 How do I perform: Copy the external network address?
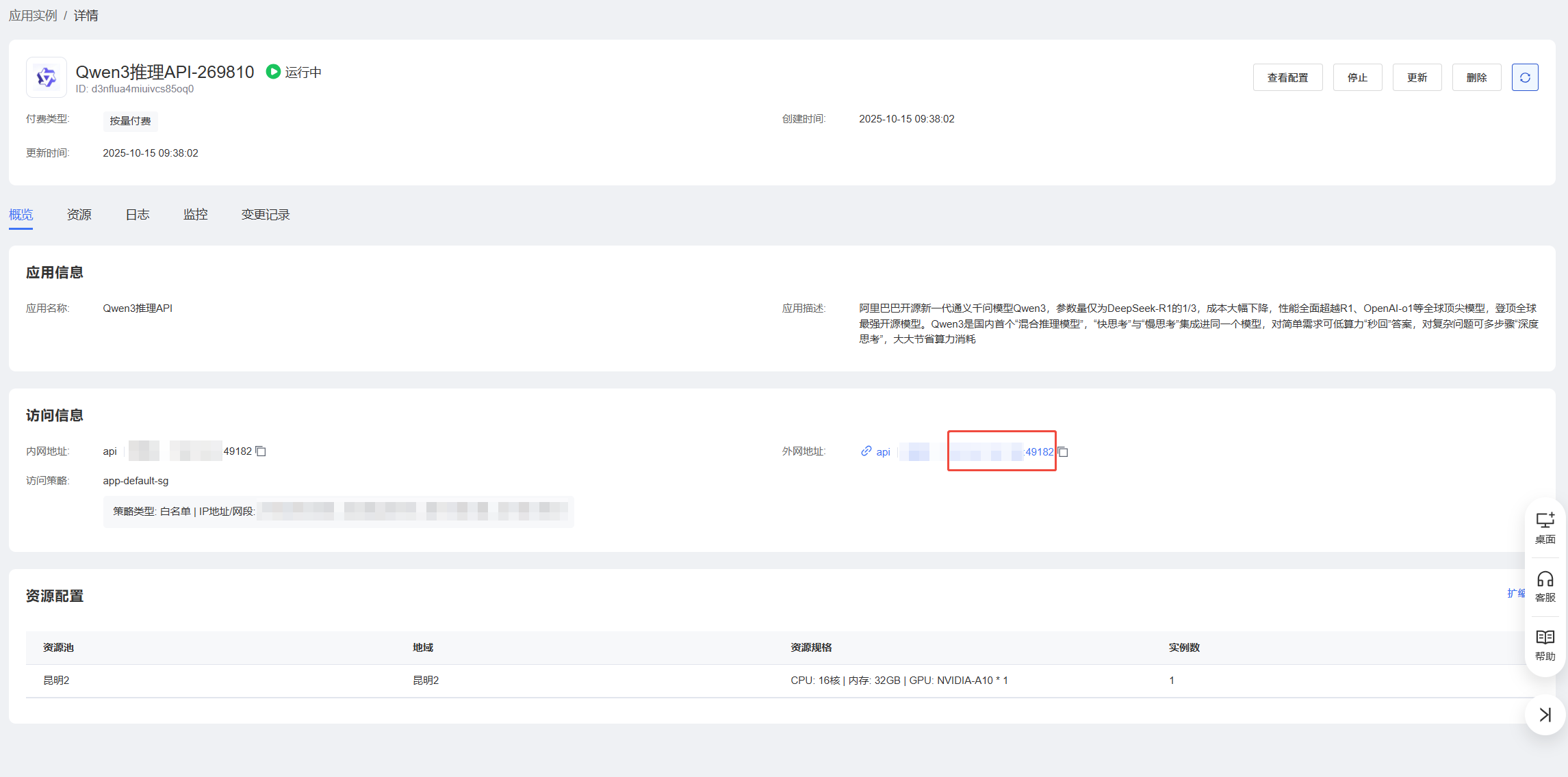pos(1063,452)
